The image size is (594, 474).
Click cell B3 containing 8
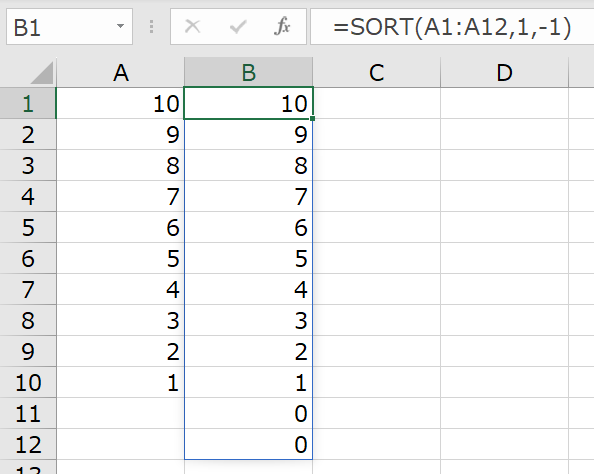pyautogui.click(x=249, y=166)
